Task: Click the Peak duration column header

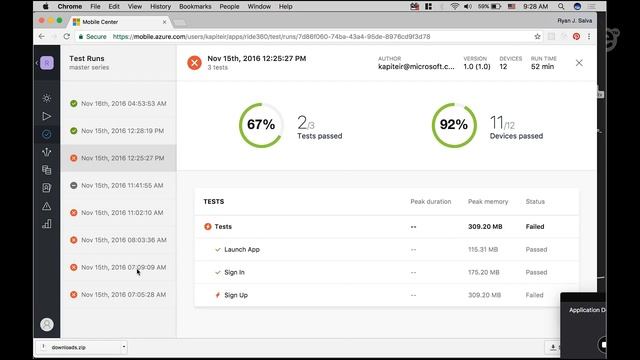Action: (x=431, y=202)
